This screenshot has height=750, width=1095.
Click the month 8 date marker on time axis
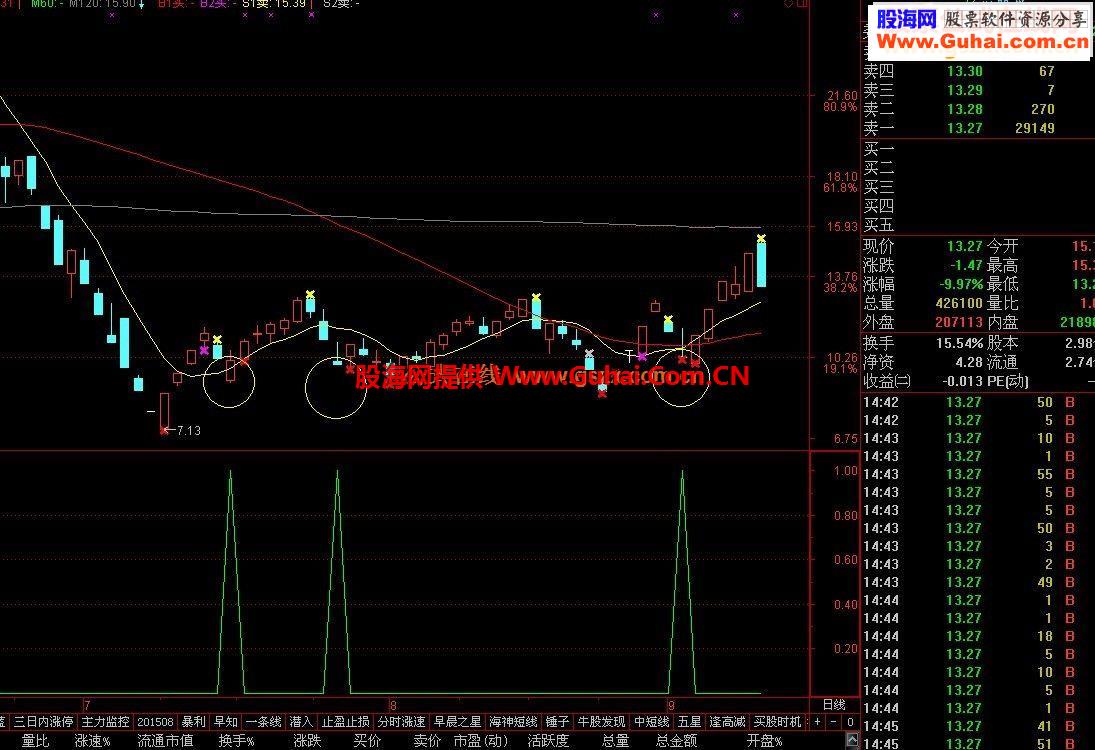[x=393, y=705]
